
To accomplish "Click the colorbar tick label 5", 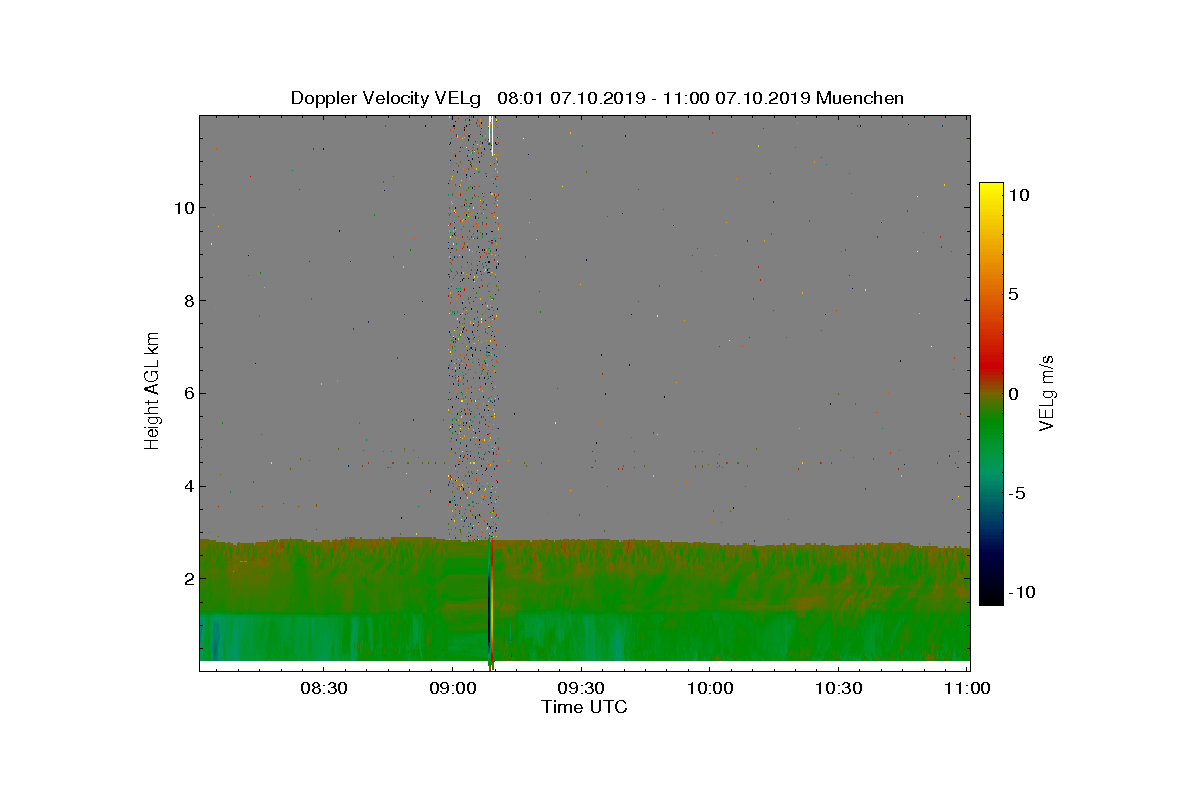I will 1012,295.
